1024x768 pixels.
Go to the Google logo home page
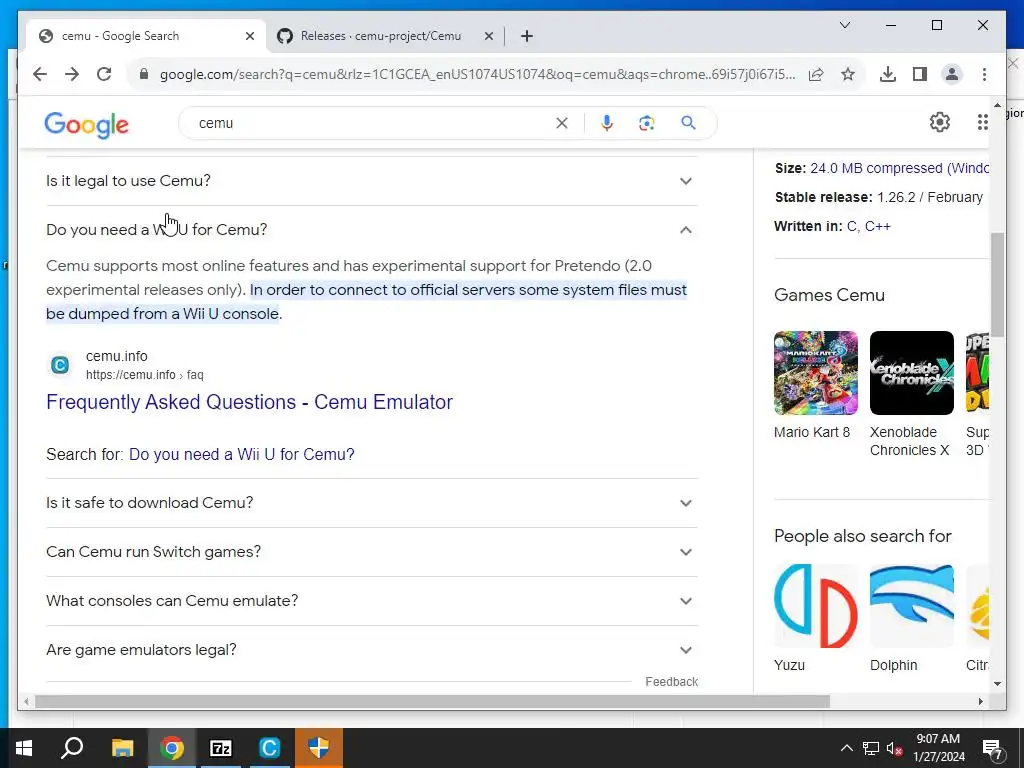tap(86, 124)
